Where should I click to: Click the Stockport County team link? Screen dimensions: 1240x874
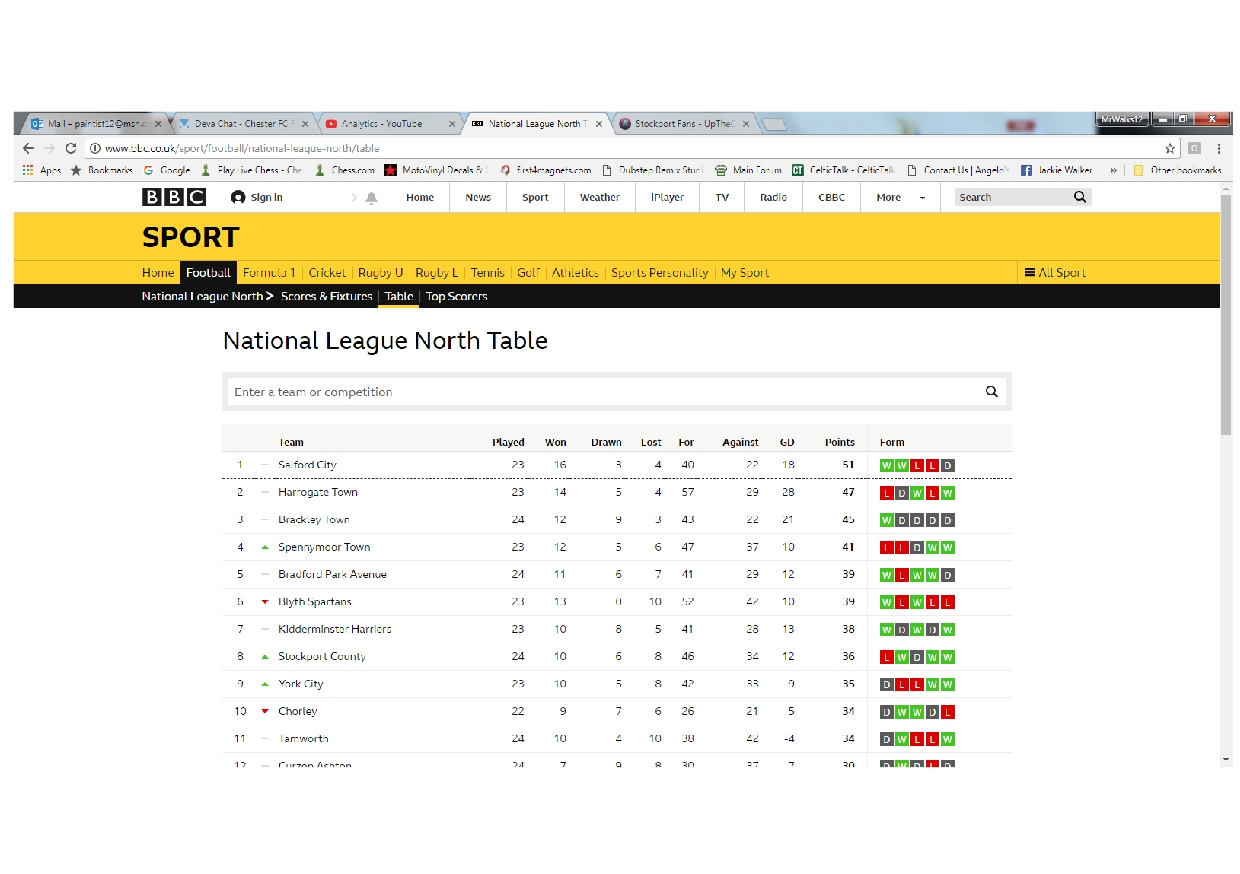pyautogui.click(x=321, y=656)
